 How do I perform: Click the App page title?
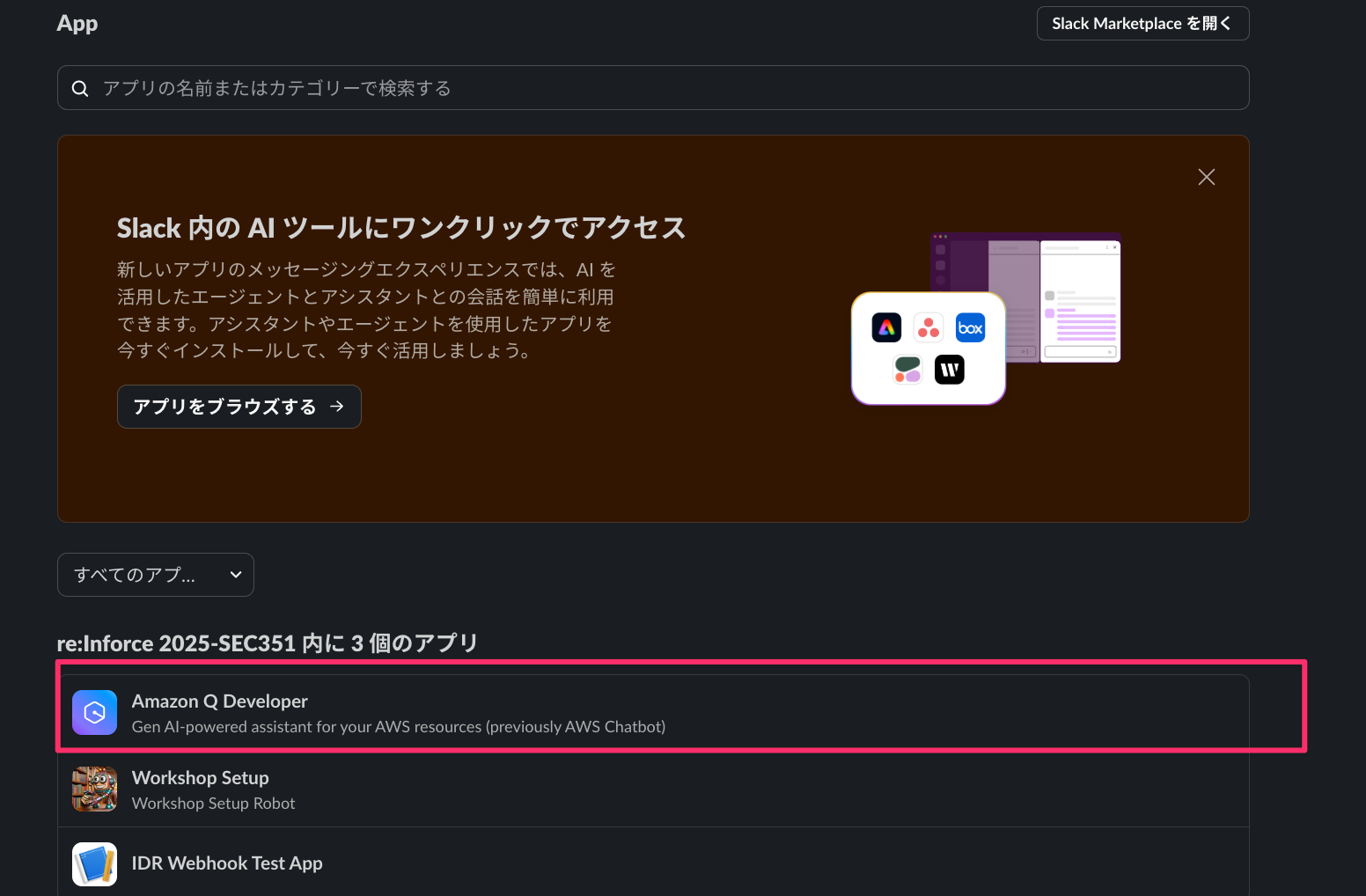[77, 24]
